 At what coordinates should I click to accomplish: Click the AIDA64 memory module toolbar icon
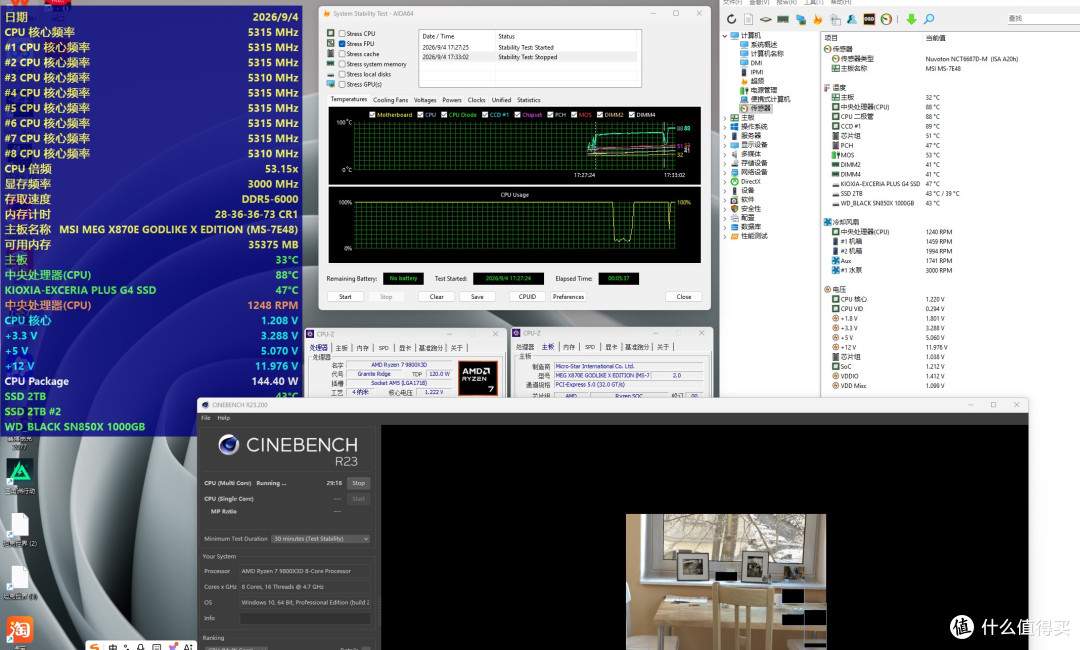click(783, 19)
